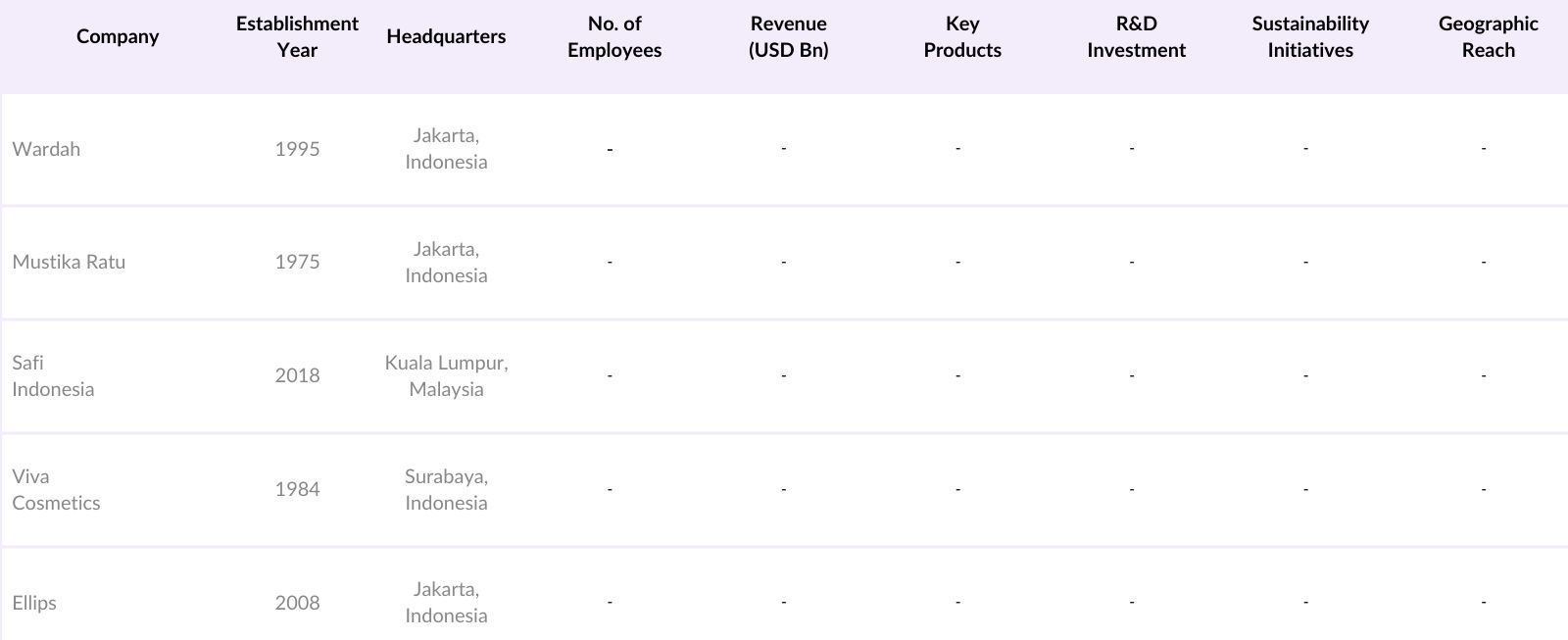This screenshot has height=640, width=1568.
Task: Select the 2018 establishment year cell
Action: 297,375
